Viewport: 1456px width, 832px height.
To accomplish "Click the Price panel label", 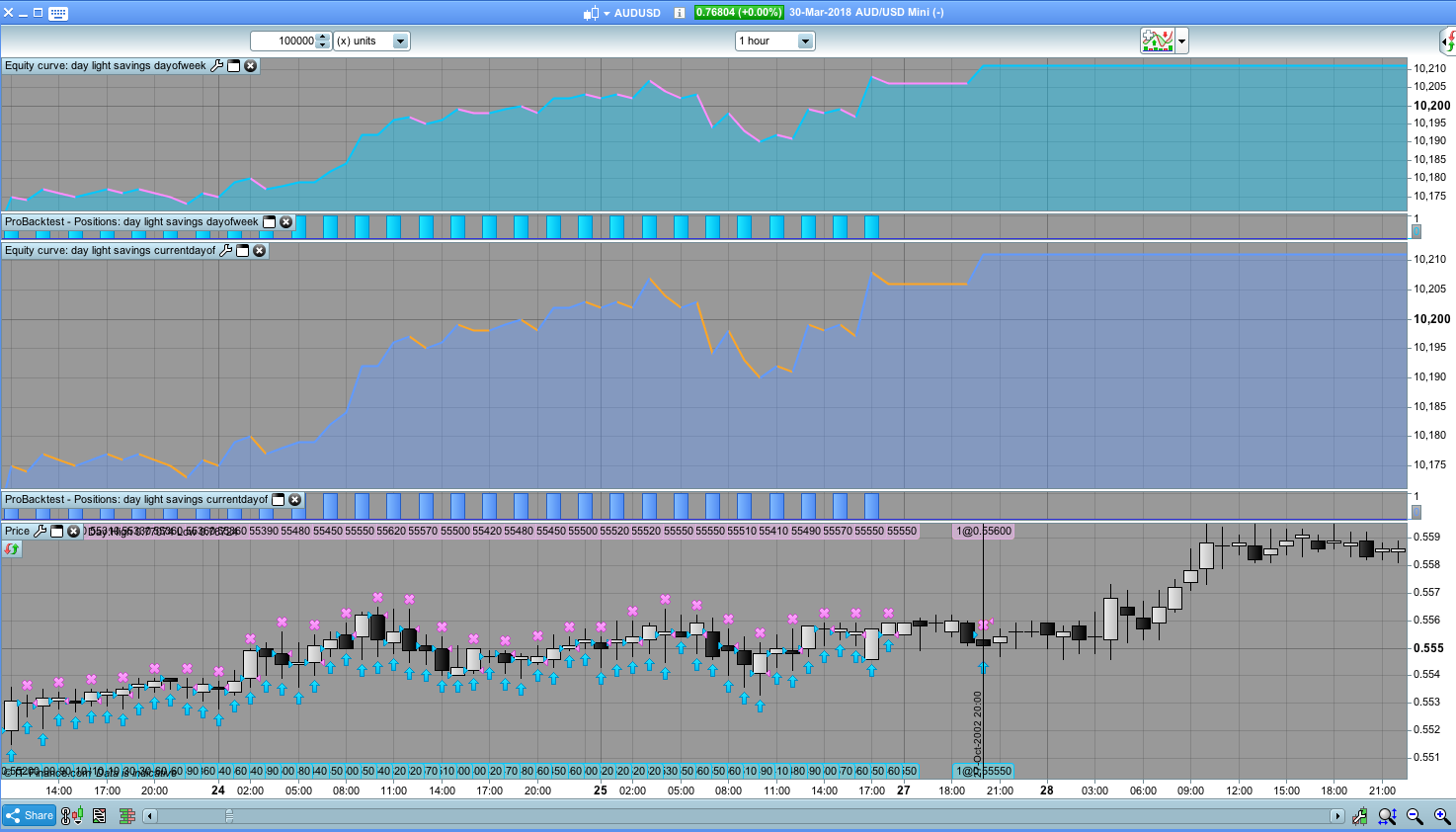I will tap(18, 532).
